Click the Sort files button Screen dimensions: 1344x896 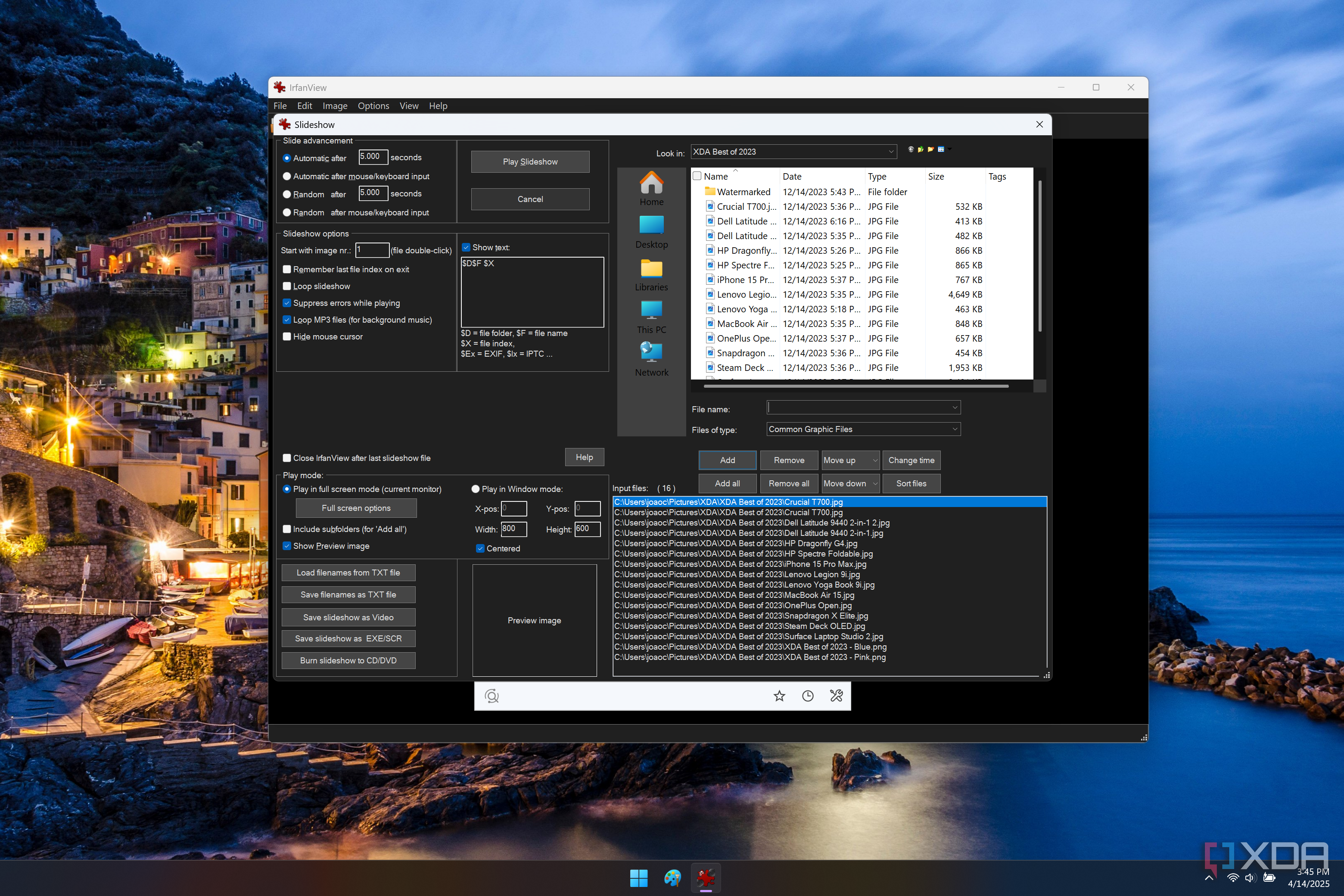pyautogui.click(x=911, y=483)
